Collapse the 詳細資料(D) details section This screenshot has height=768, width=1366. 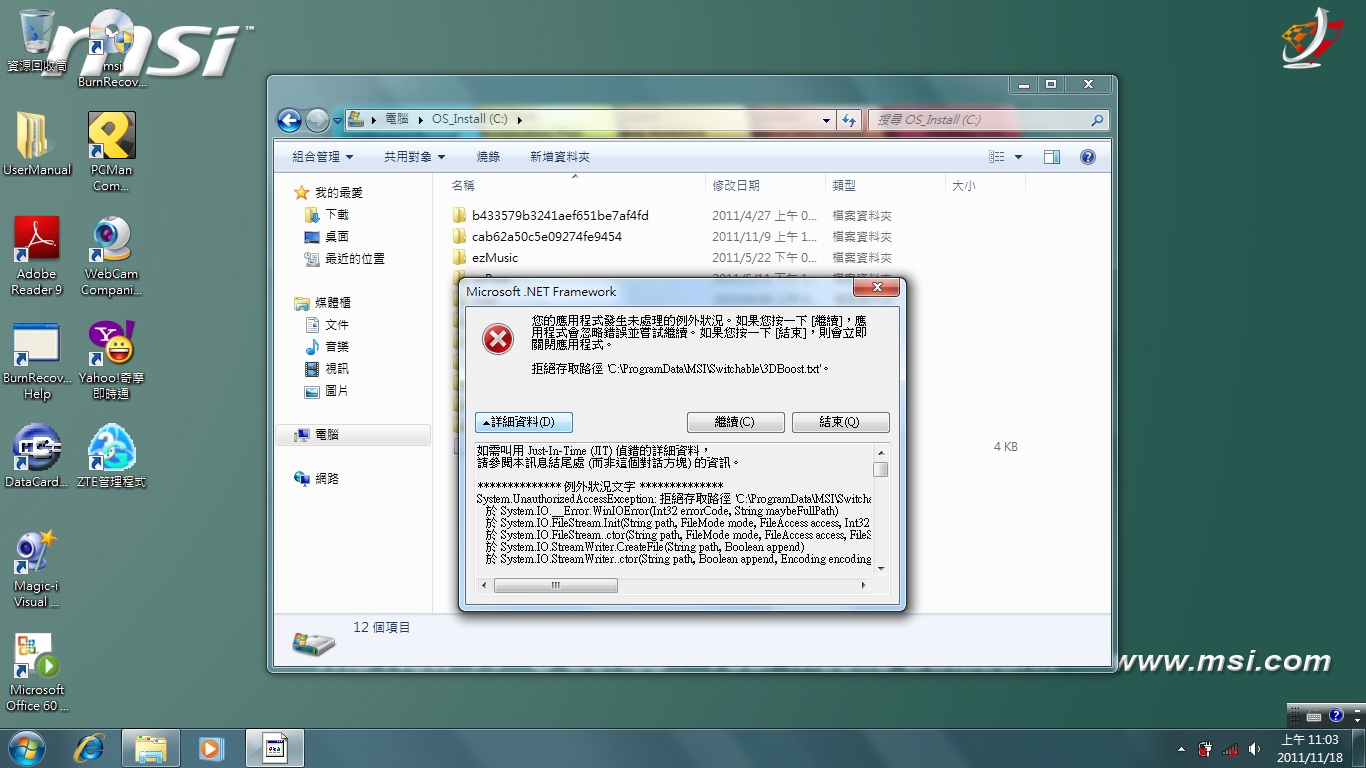tap(524, 422)
